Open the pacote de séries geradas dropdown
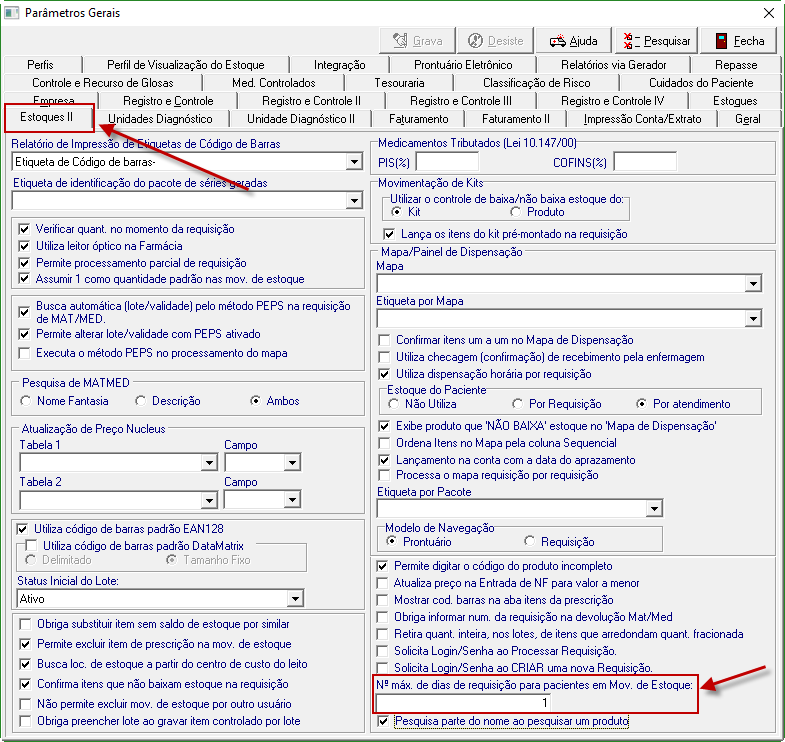 (354, 201)
